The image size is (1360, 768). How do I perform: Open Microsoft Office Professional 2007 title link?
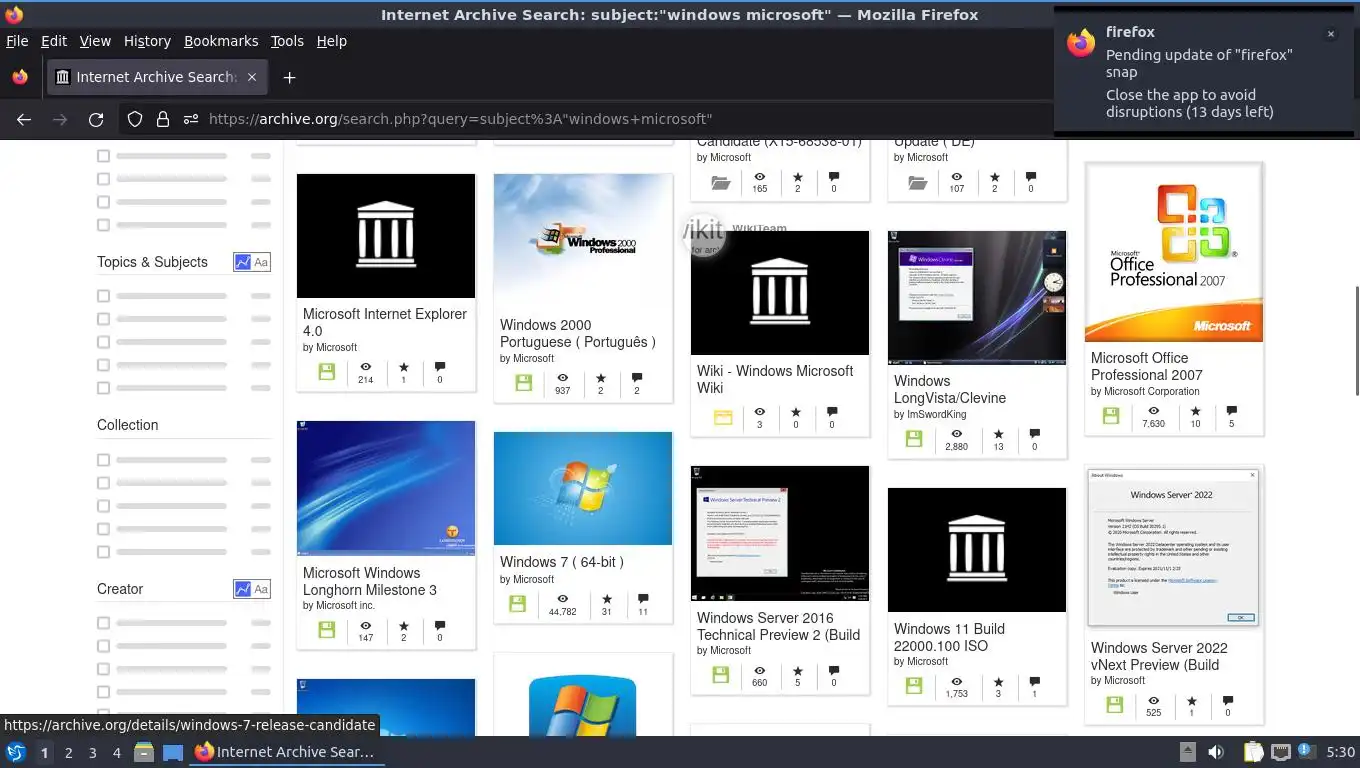coord(1147,366)
